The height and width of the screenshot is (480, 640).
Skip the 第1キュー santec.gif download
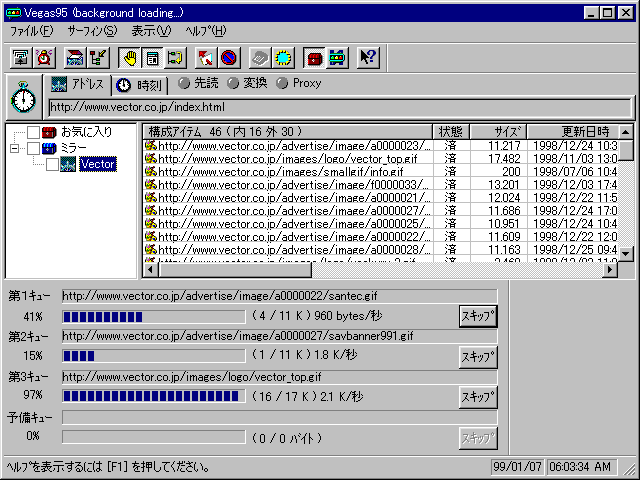[x=478, y=316]
